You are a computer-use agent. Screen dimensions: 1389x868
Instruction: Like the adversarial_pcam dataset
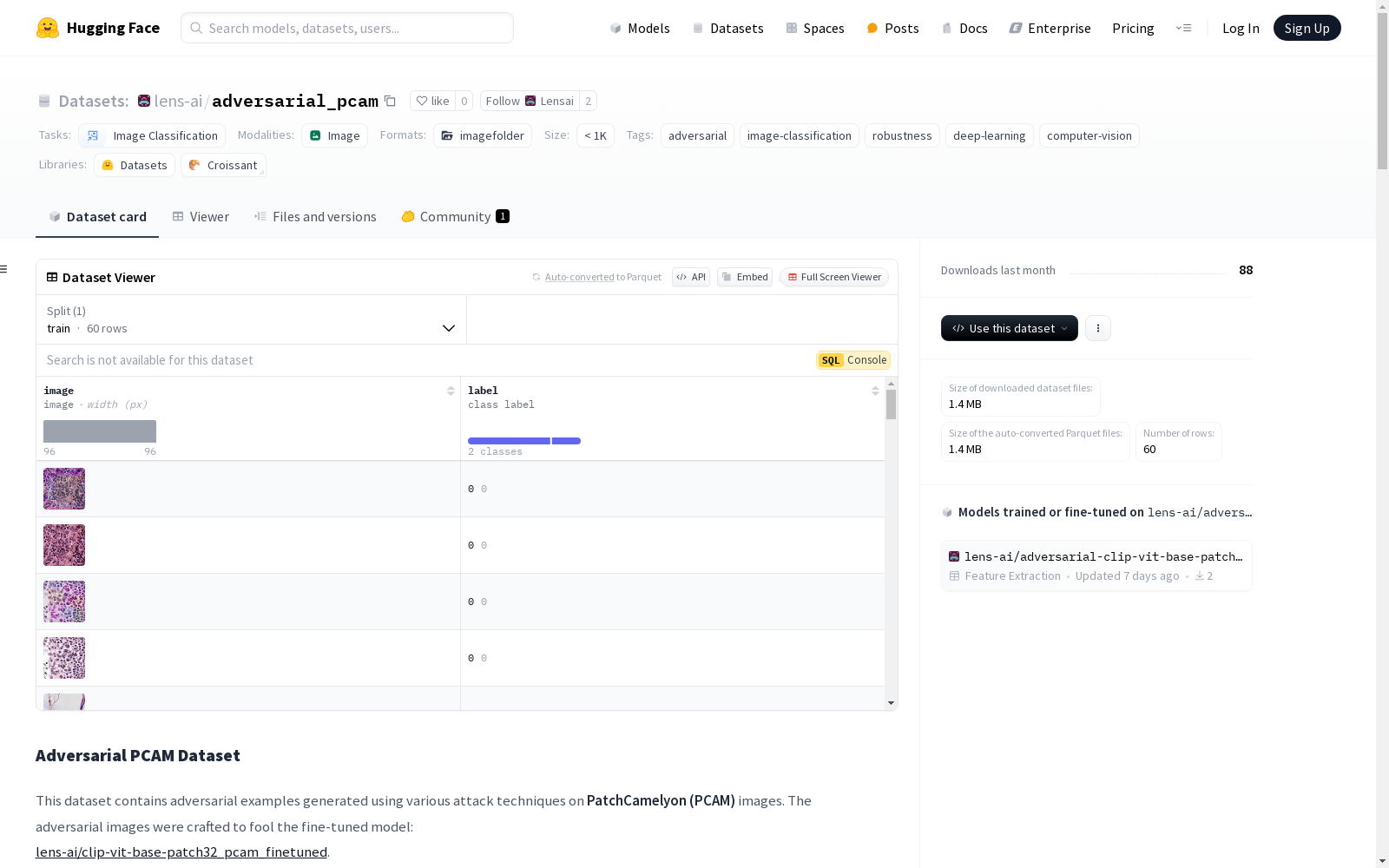pos(432,101)
